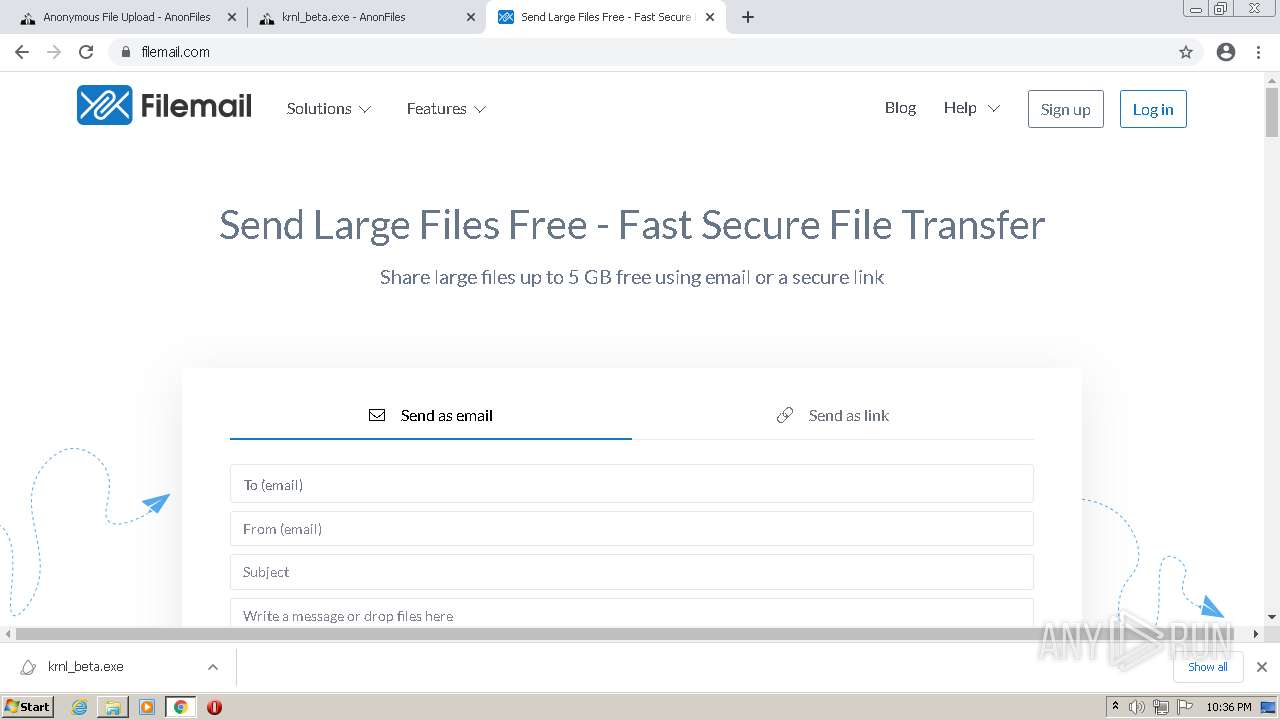Open krnl_beta.exe download options arrow

click(x=213, y=667)
